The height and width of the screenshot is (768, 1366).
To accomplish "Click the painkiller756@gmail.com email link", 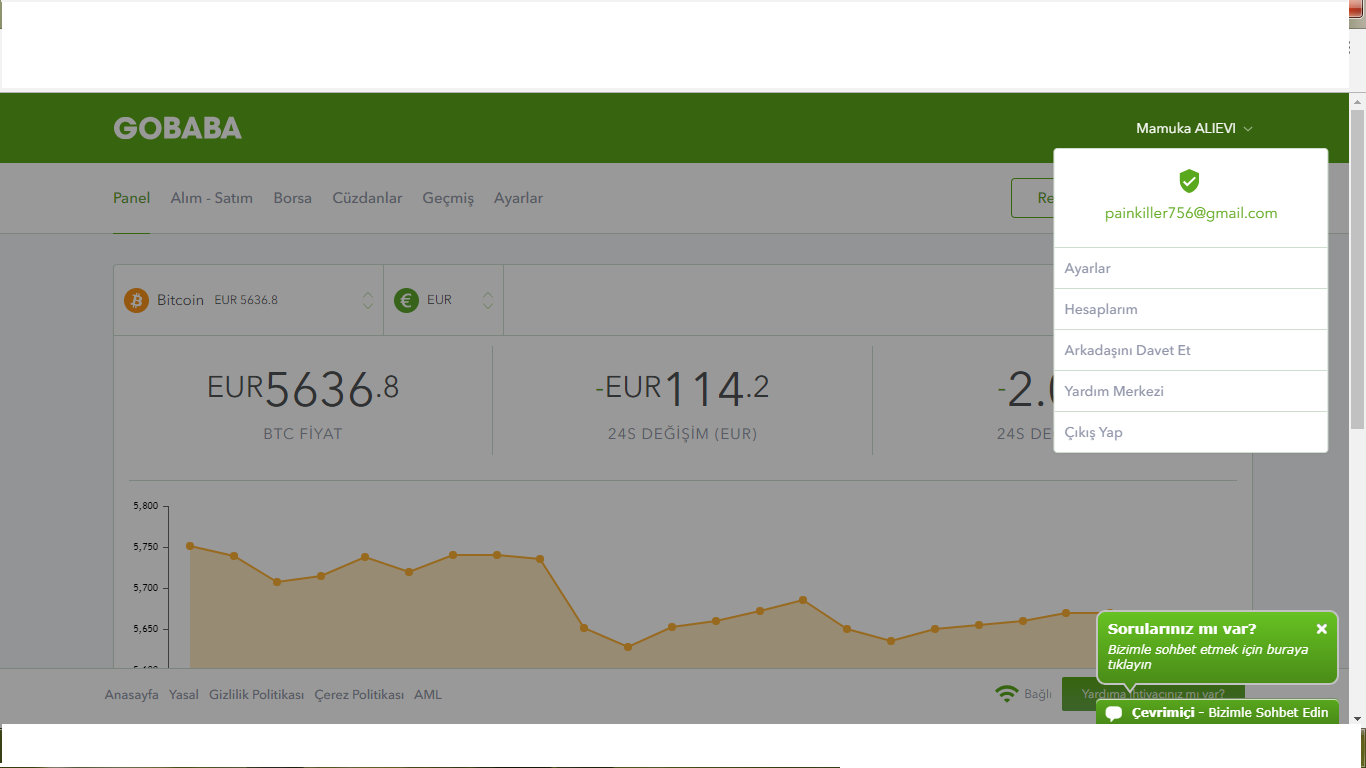I will pos(1191,213).
